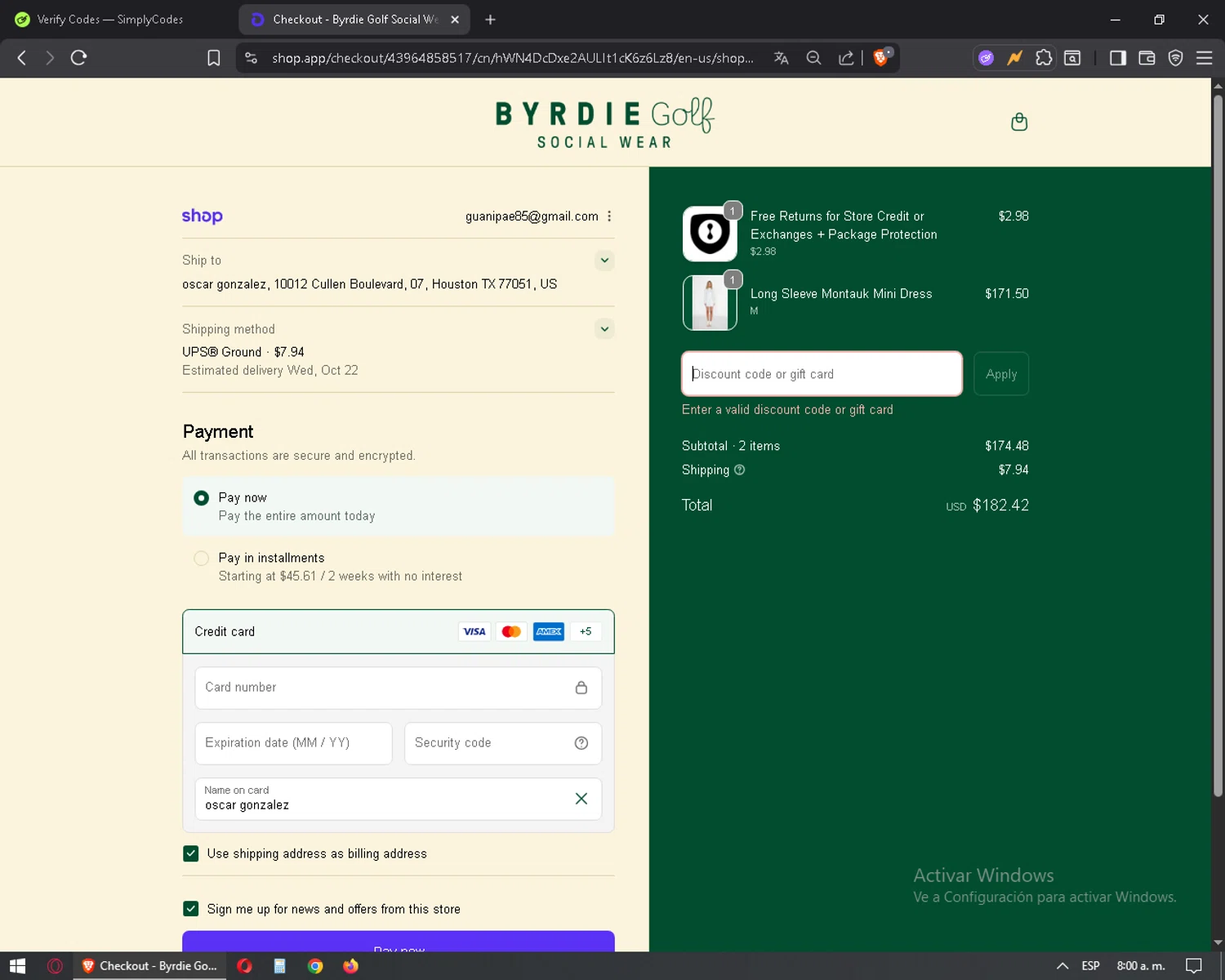Open a new browser tab

[x=490, y=20]
